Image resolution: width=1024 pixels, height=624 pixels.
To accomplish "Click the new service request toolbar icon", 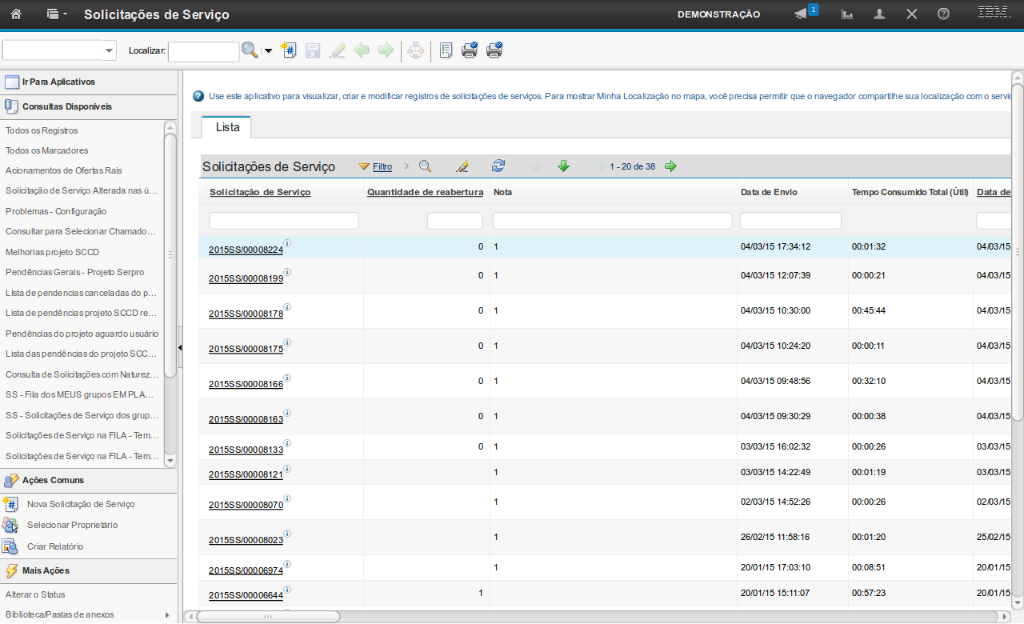I will point(290,50).
